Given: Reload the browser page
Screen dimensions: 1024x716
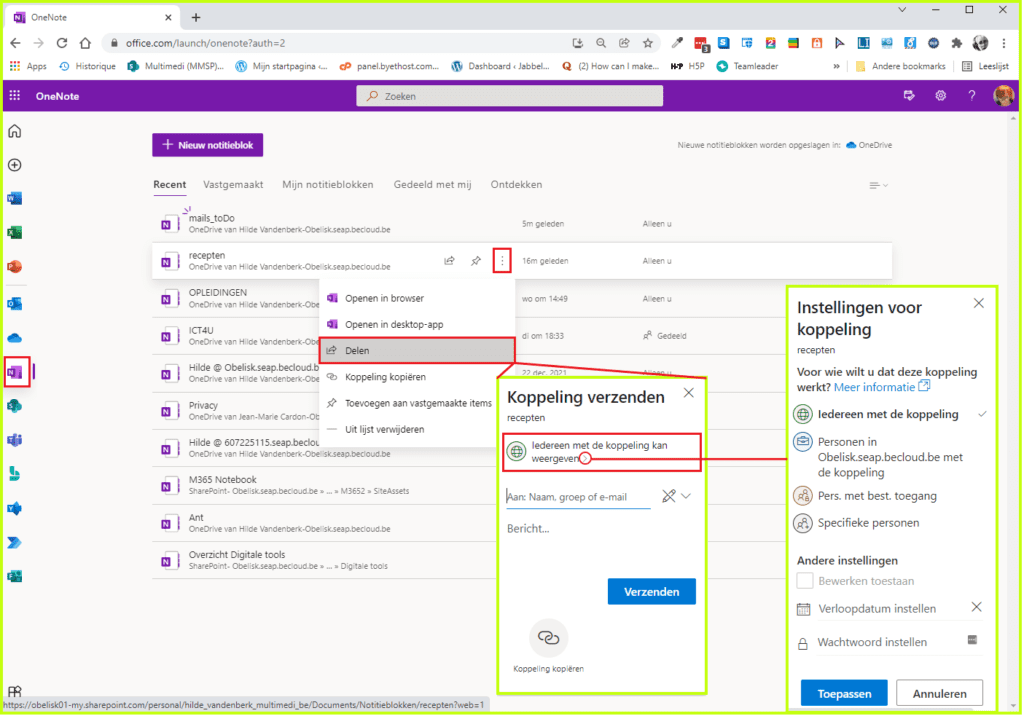Looking at the screenshot, I should tap(62, 43).
